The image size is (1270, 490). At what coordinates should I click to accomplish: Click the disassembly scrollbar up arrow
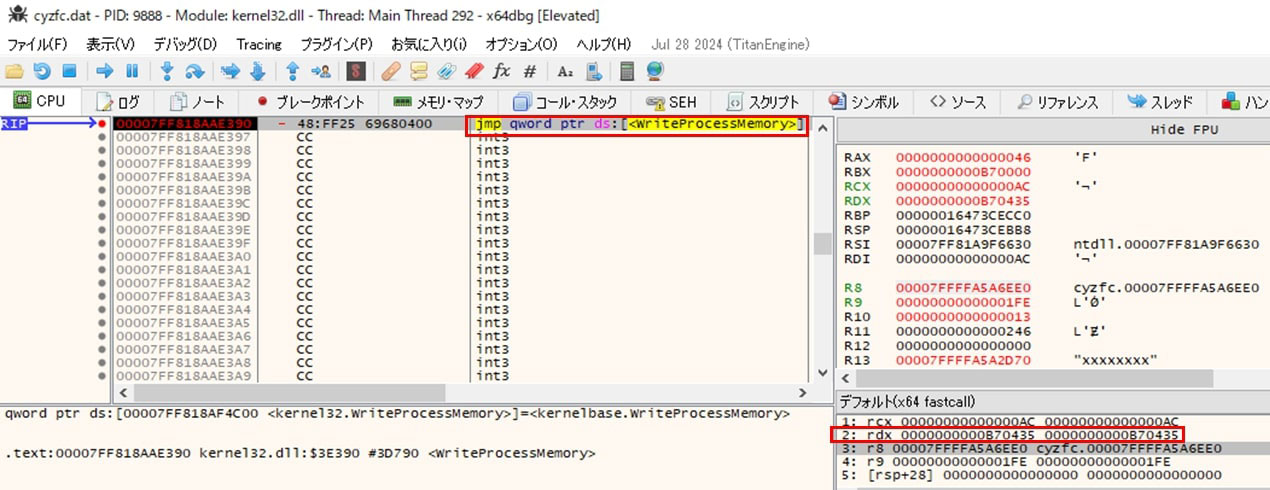(x=821, y=125)
